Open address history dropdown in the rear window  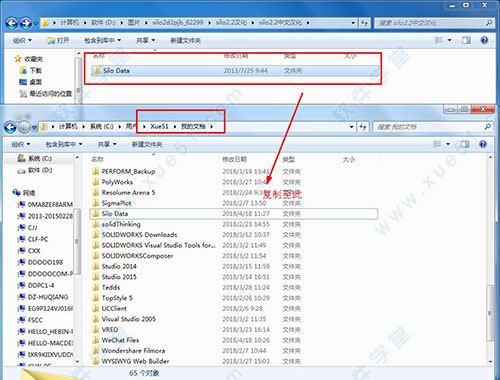pos(353,23)
